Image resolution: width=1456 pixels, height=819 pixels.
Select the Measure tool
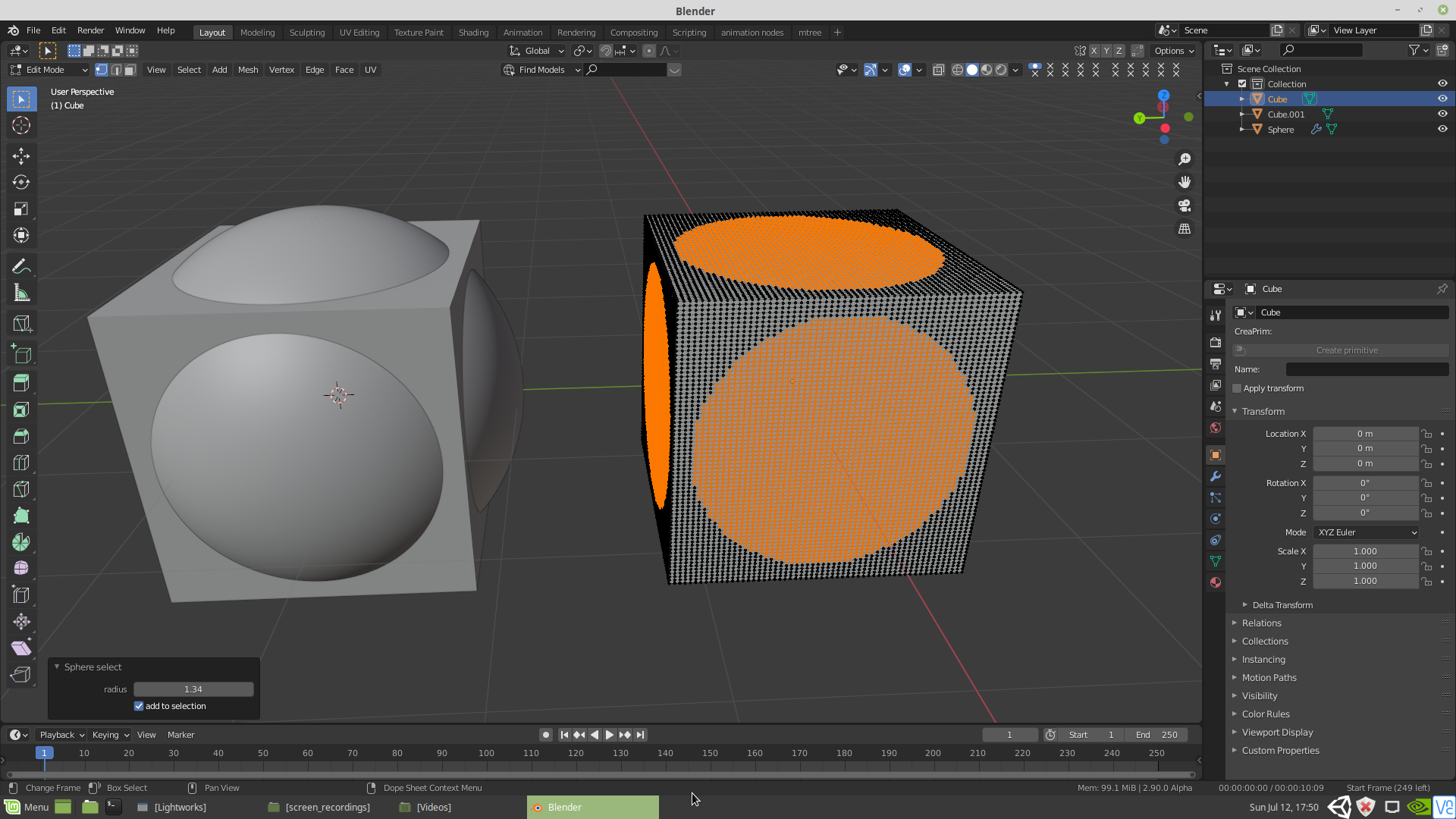click(x=21, y=292)
